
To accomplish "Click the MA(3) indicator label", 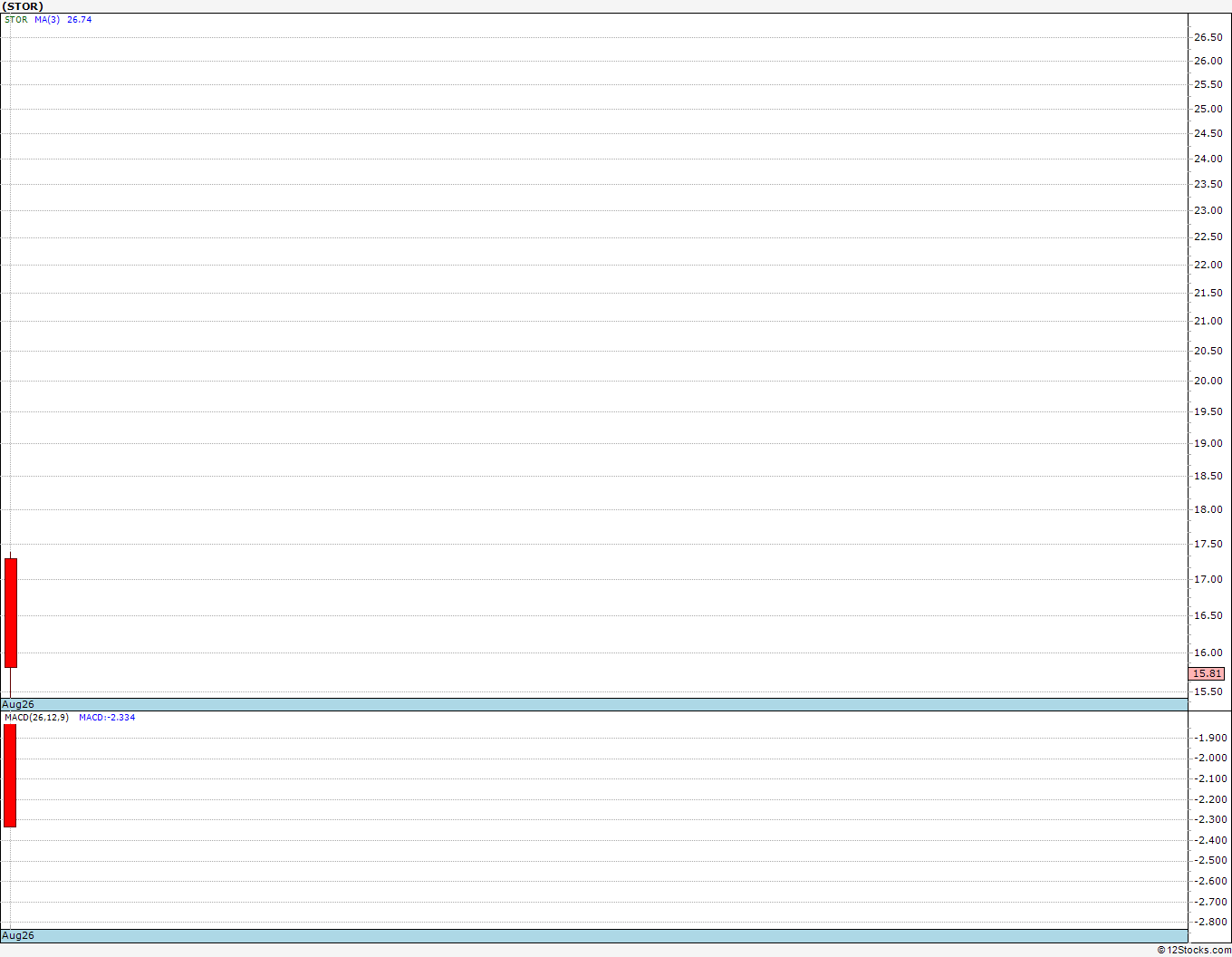I will (x=47, y=20).
